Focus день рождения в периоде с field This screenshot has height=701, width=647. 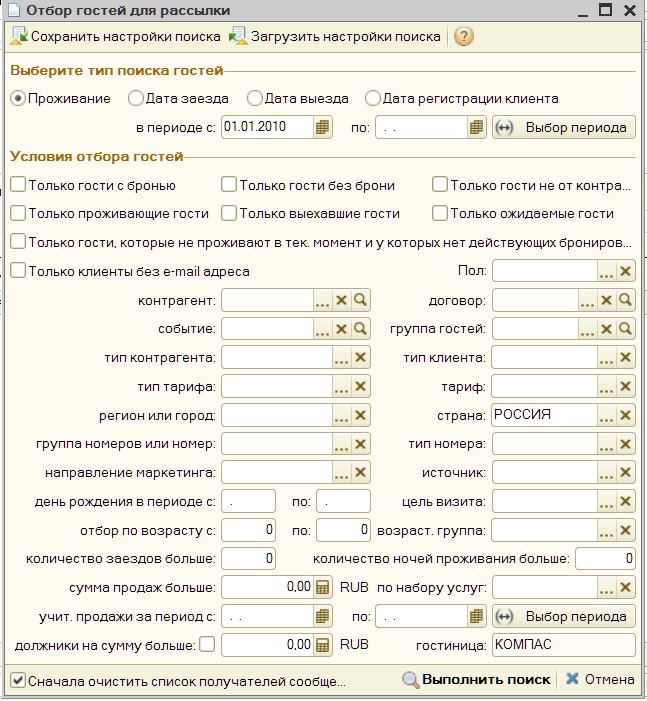coord(248,502)
